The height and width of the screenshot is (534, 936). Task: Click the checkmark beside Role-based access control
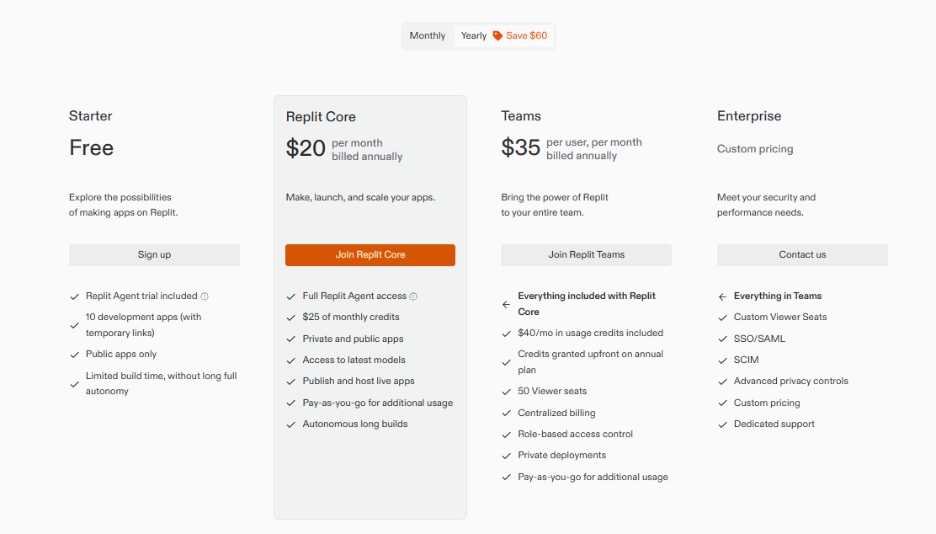506,435
